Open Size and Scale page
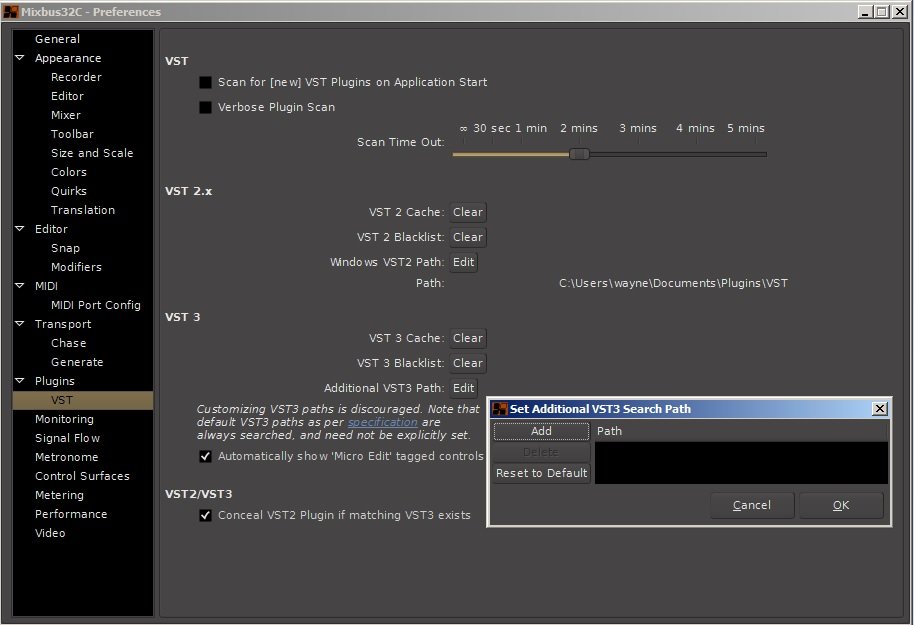 pyautogui.click(x=92, y=153)
